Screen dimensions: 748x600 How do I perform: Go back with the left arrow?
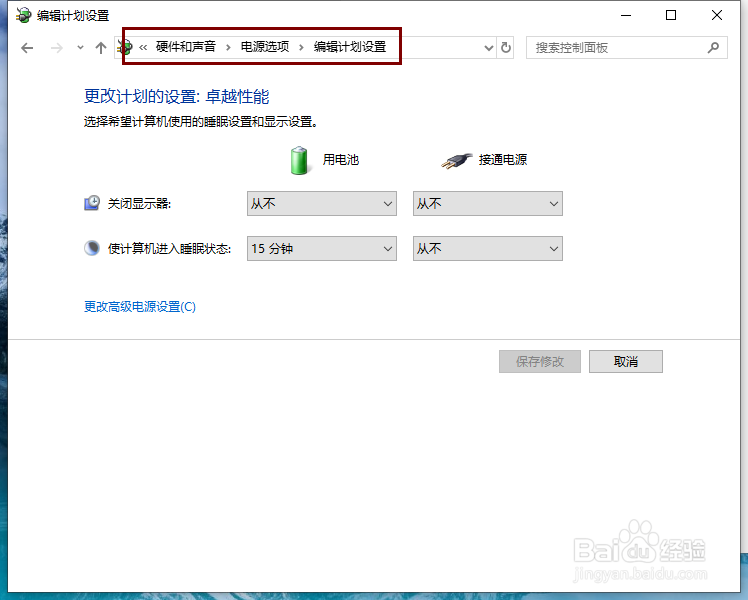pyautogui.click(x=27, y=48)
